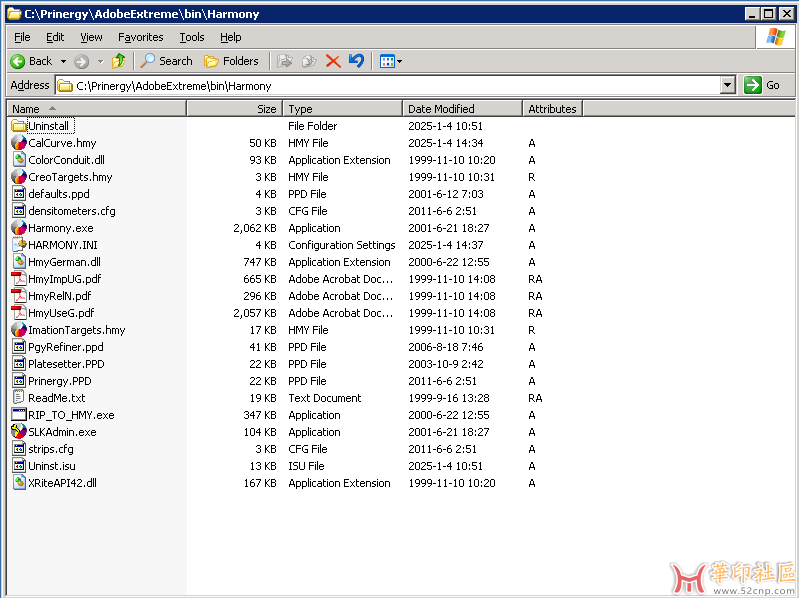Select the strips.cfg file name

coord(51,449)
